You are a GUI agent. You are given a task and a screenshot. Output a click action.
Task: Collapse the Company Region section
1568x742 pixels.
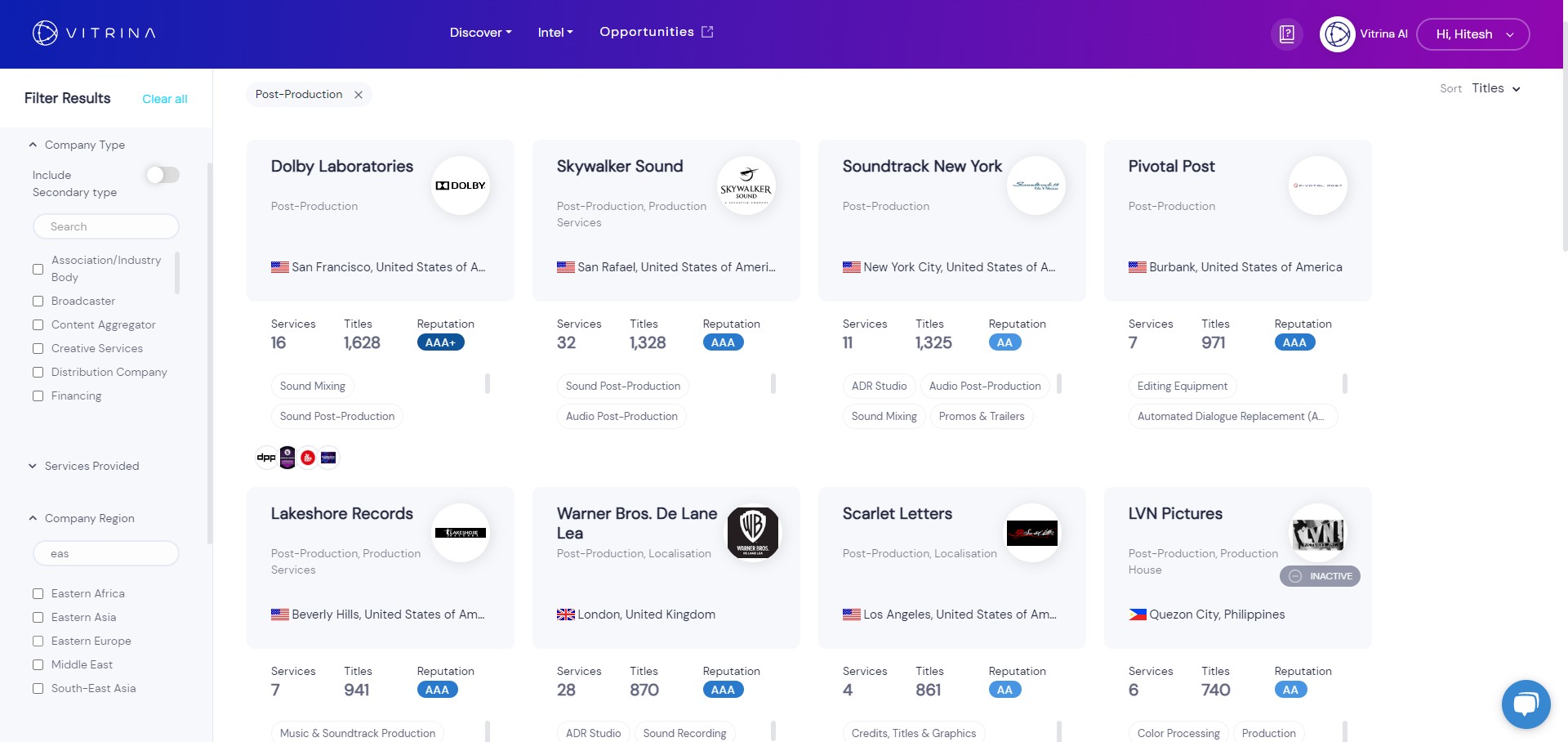(81, 518)
